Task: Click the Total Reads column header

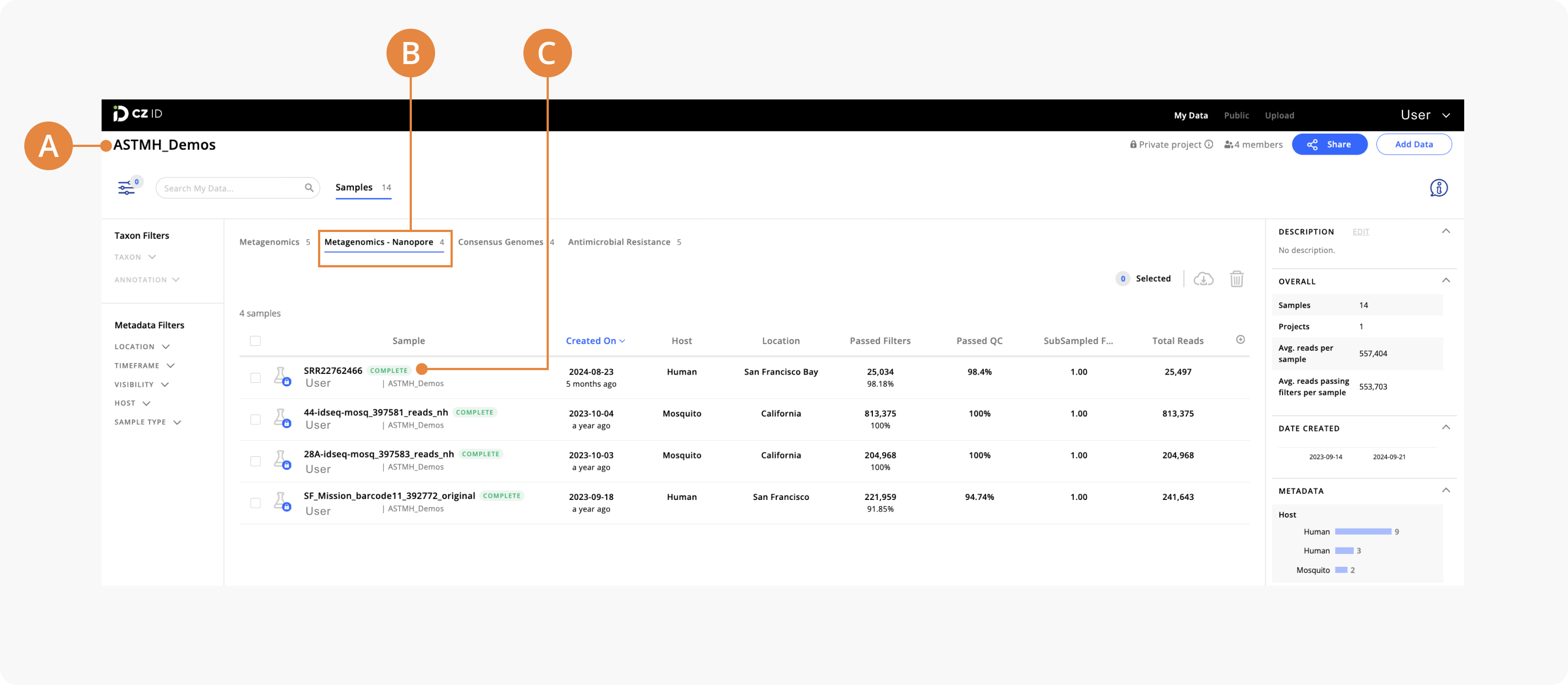Action: tap(1177, 341)
